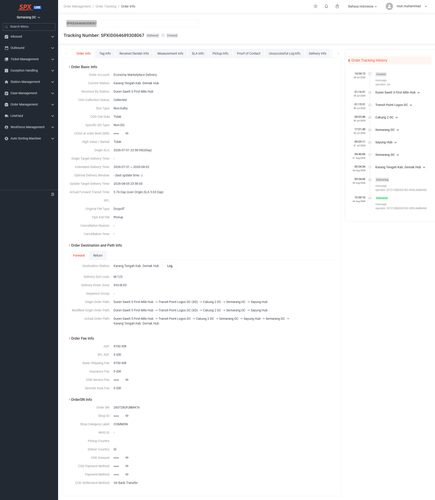Click the Forward tag near tracking number
Screen dimensions: 435x500
pos(172,35)
